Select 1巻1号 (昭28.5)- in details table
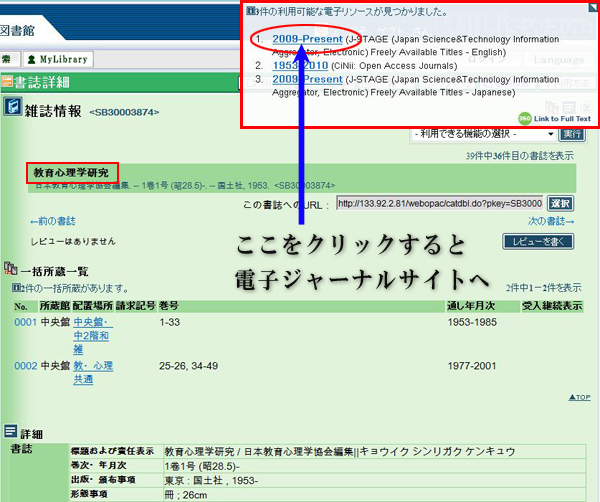The height and width of the screenshot is (502, 600). coord(202,466)
